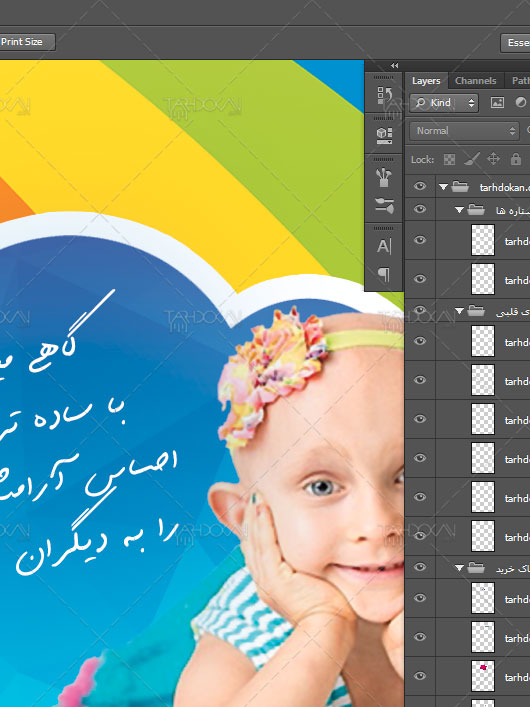The image size is (530, 707).
Task: Hide the layer with pink mark thumbnail
Action: click(x=420, y=676)
